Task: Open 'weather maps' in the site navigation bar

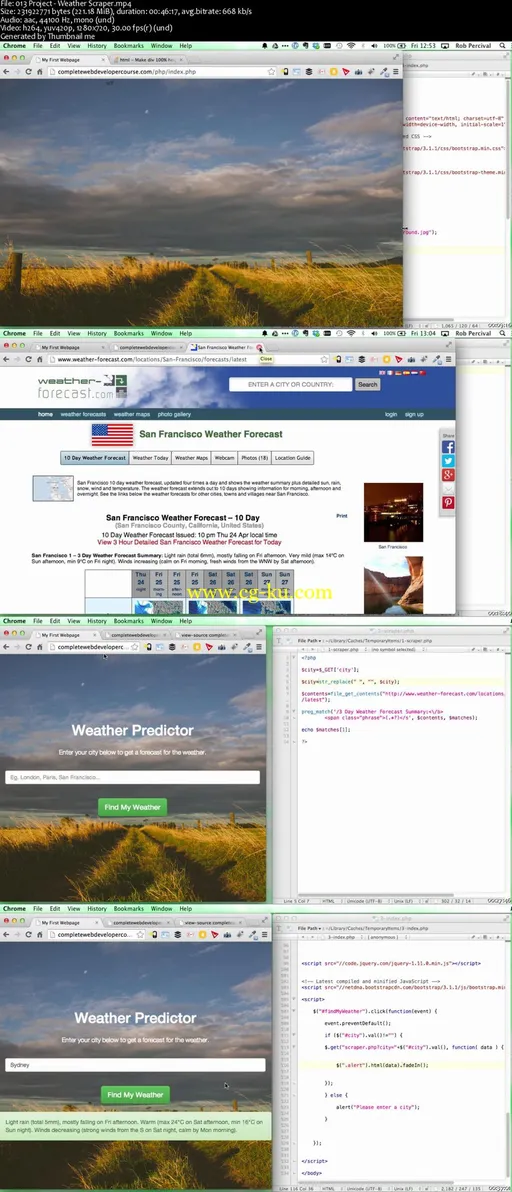Action: 131,414
